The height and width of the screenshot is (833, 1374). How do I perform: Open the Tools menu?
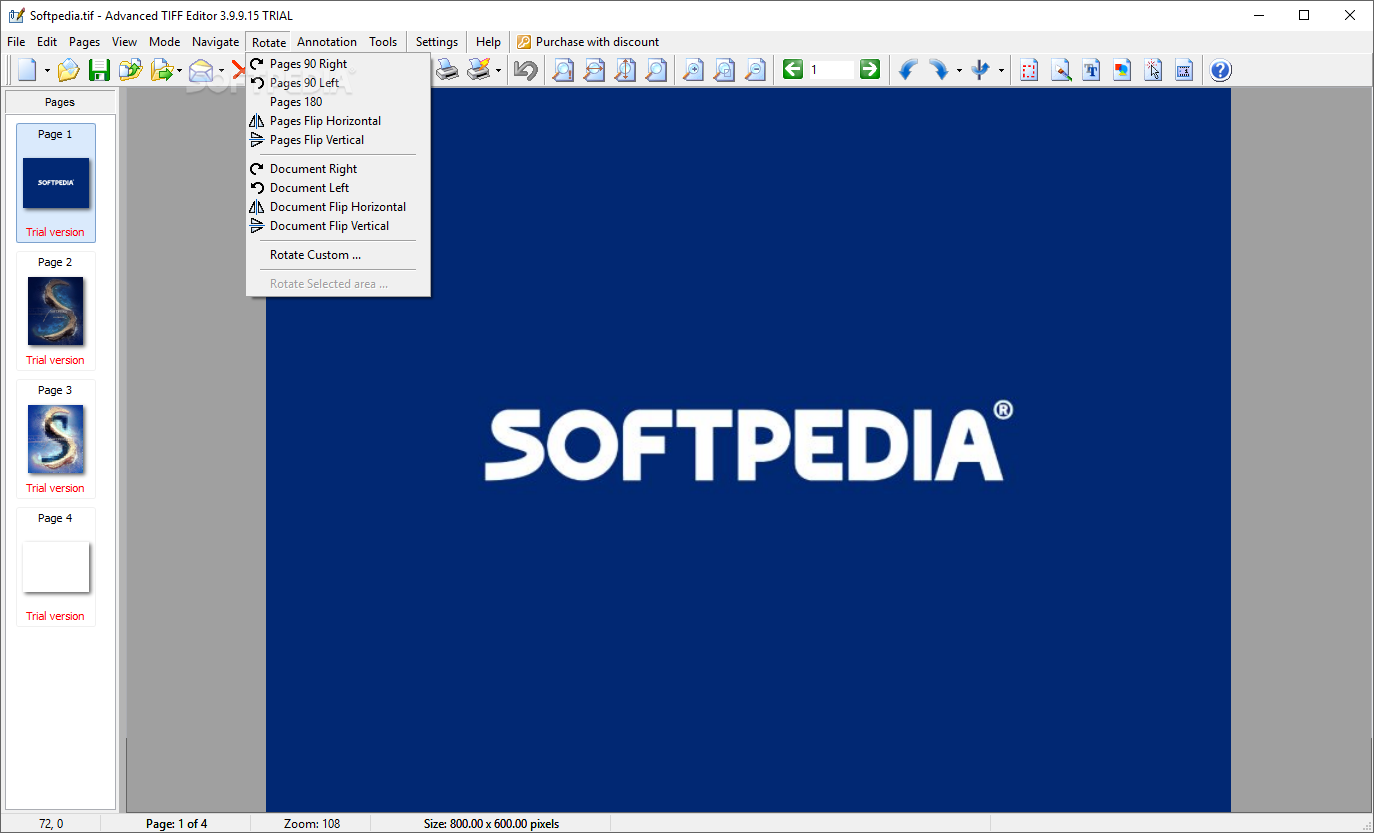click(383, 42)
